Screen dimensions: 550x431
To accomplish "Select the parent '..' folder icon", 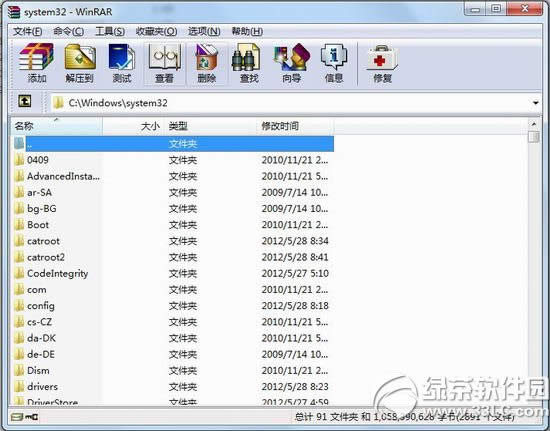I will click(19, 144).
